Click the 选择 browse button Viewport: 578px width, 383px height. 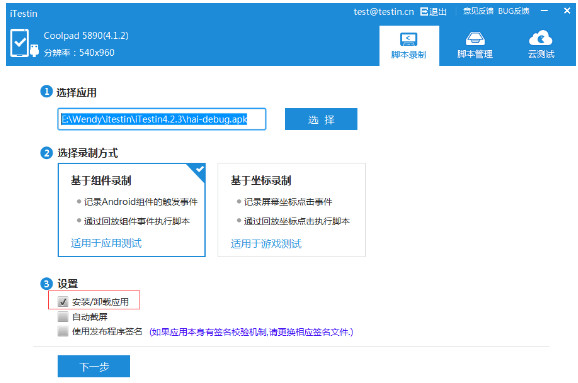(321, 119)
